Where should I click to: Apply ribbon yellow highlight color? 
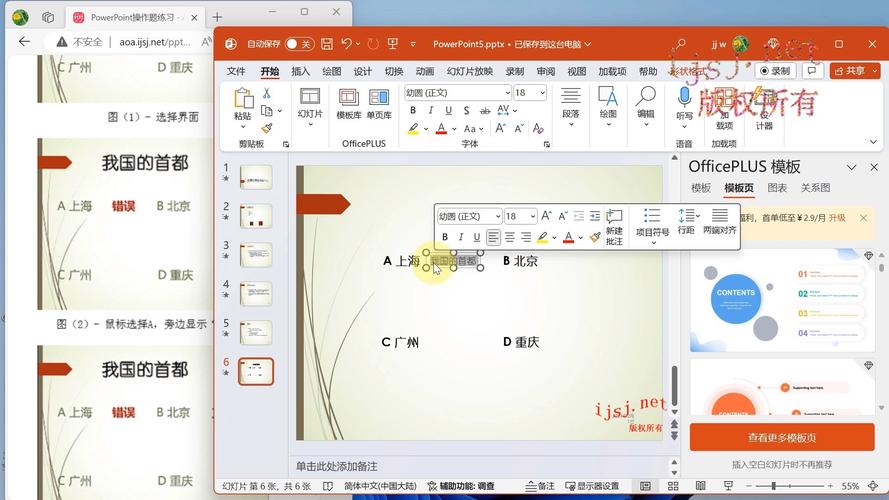413,129
